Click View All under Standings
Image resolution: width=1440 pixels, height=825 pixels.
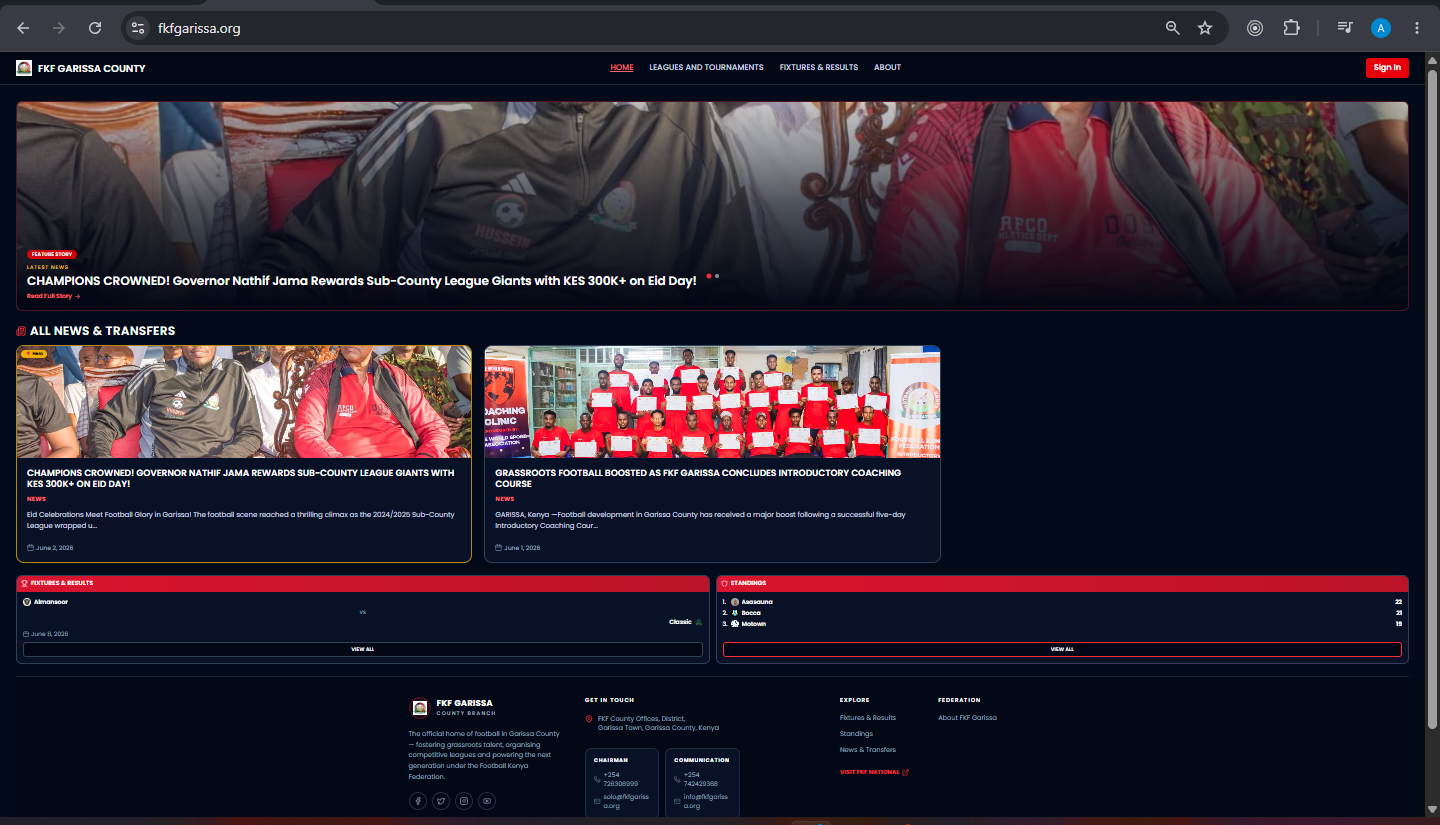[1062, 649]
